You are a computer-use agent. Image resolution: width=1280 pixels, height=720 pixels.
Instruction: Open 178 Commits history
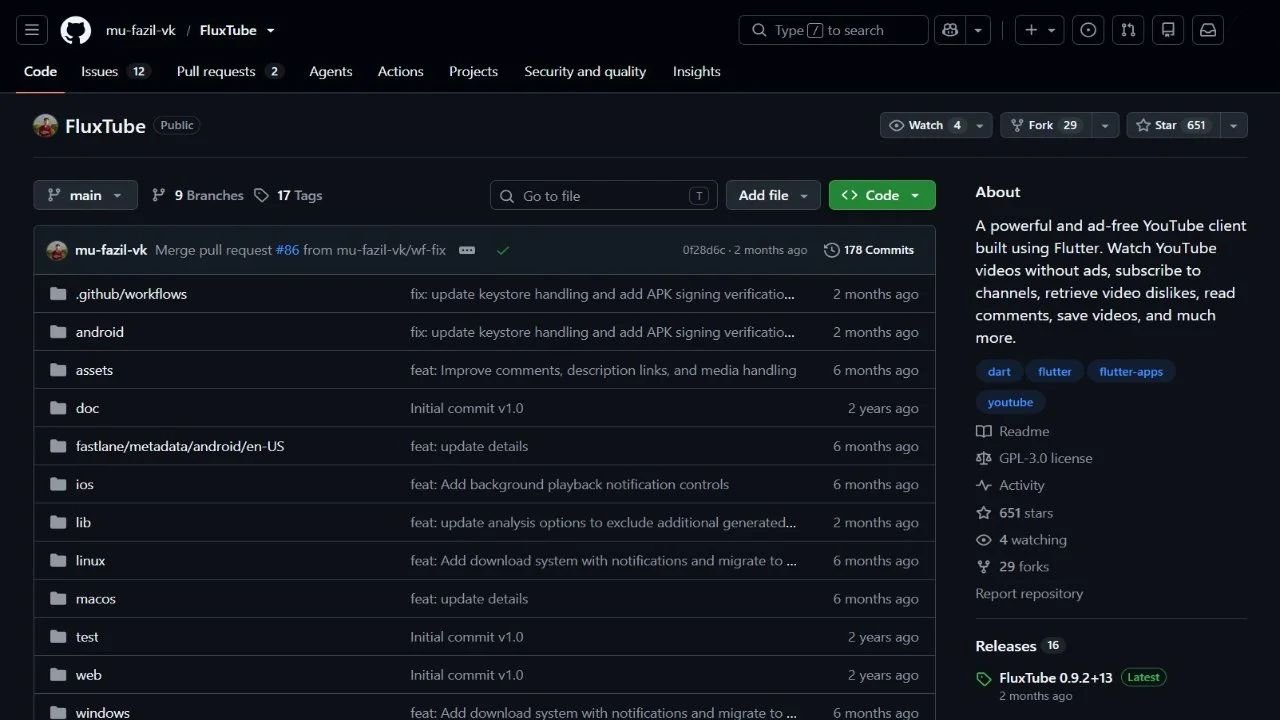pyautogui.click(x=869, y=250)
